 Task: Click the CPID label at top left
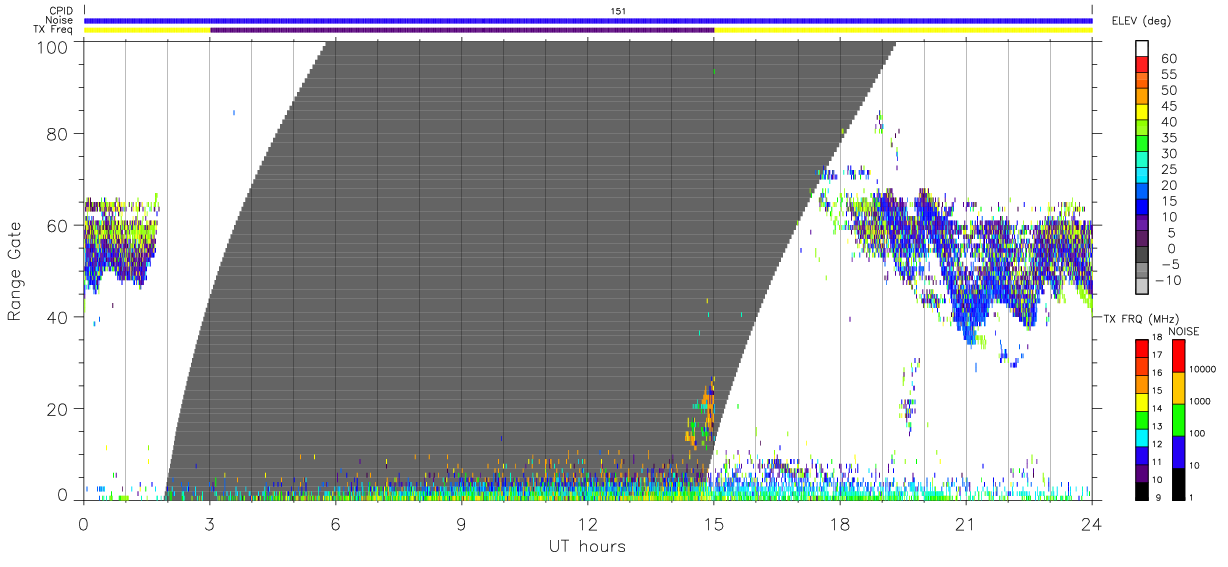[59, 11]
